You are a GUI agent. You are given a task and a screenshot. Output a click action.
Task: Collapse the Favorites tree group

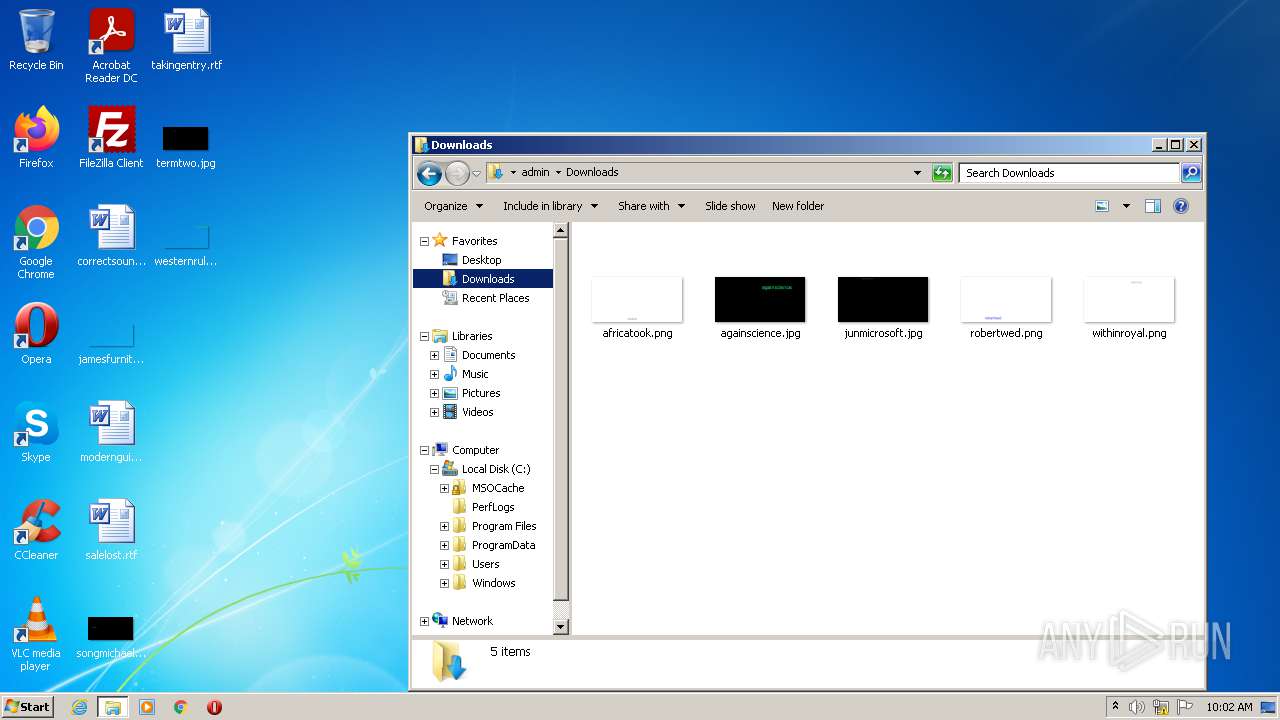[x=424, y=241]
